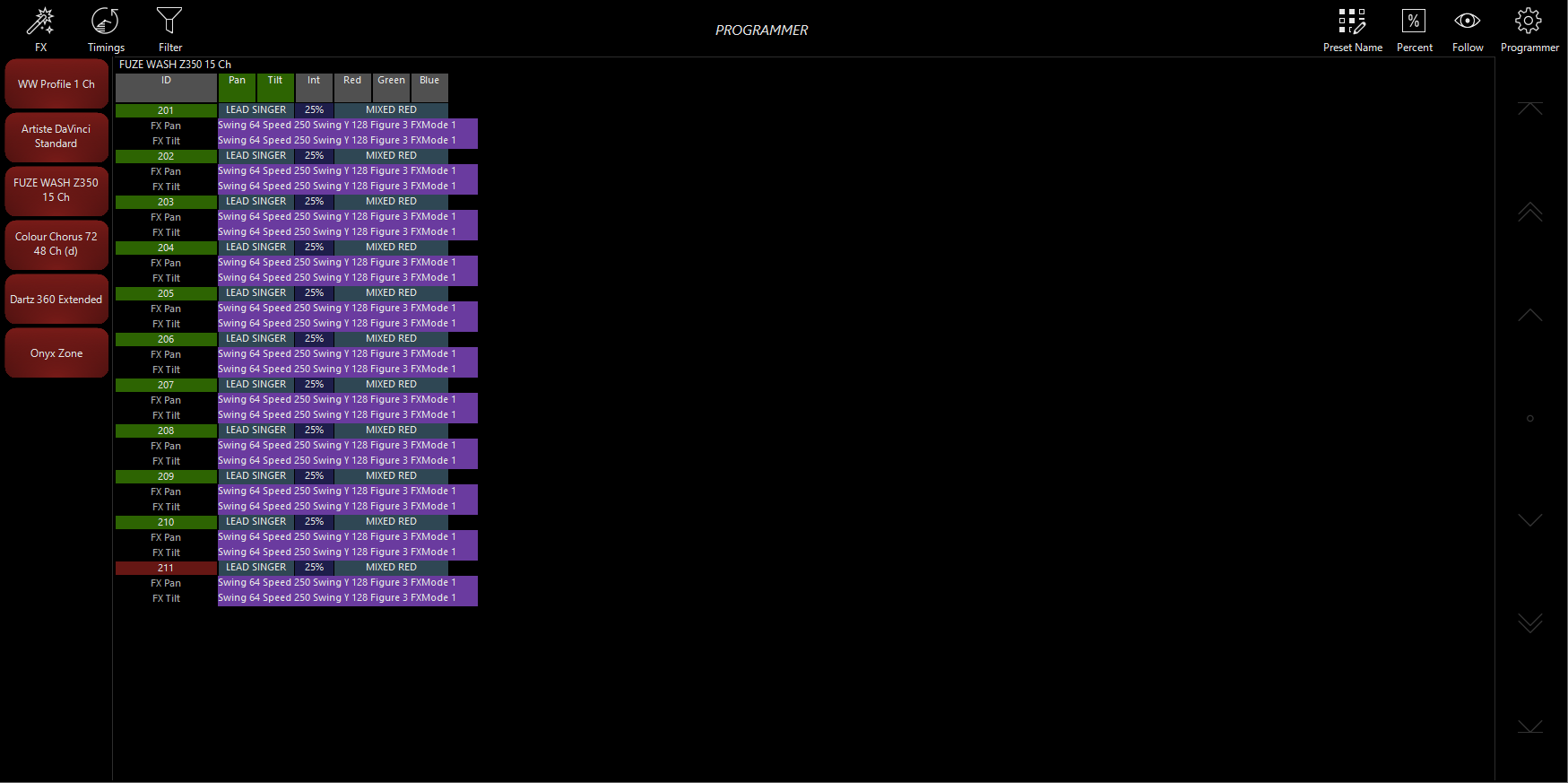Click FX Tilt swing values under fixture 211

[348, 598]
